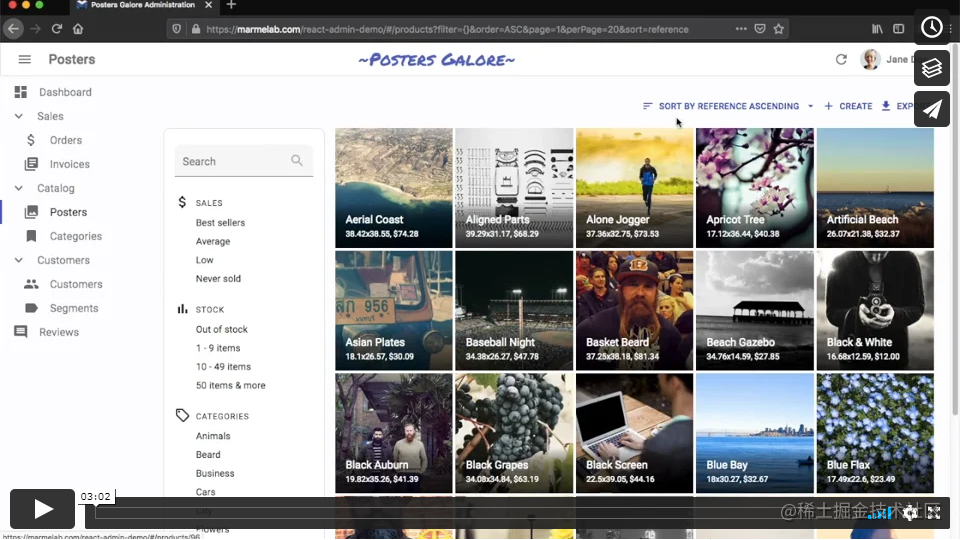Apply the Out of stock filter

[222, 329]
